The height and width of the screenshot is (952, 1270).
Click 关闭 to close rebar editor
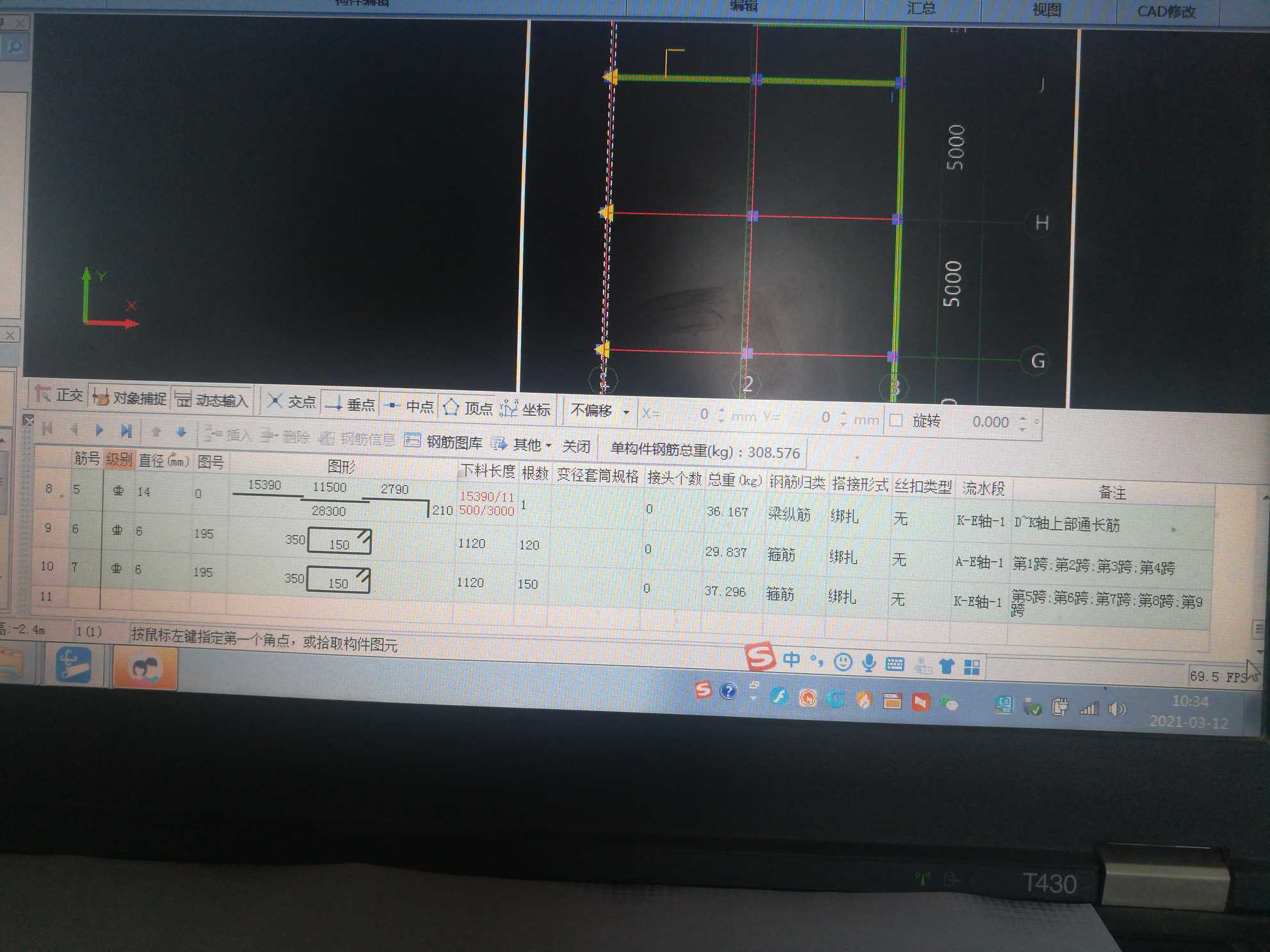[576, 446]
